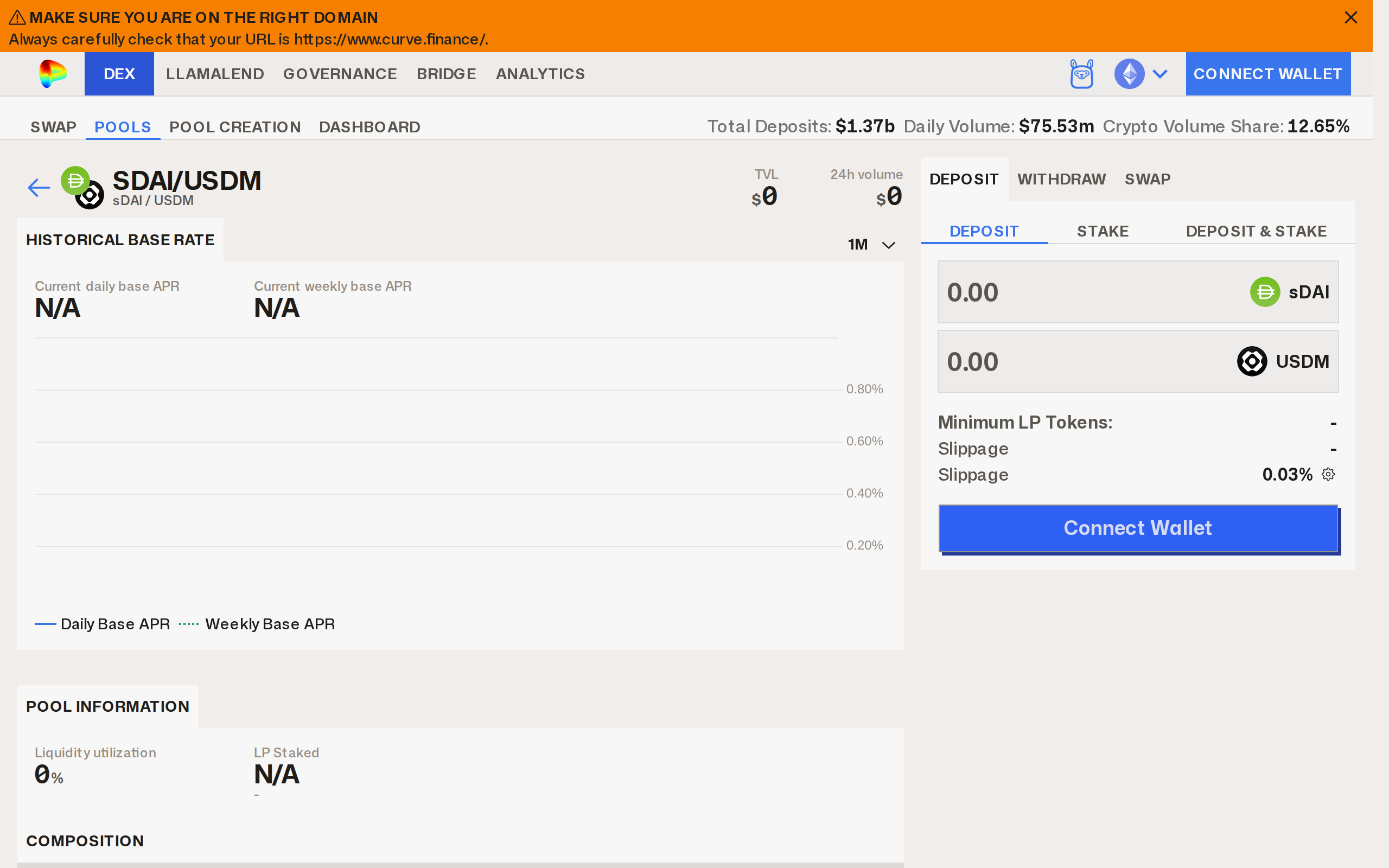Click the COMPOSITION heading

pyautogui.click(x=85, y=841)
